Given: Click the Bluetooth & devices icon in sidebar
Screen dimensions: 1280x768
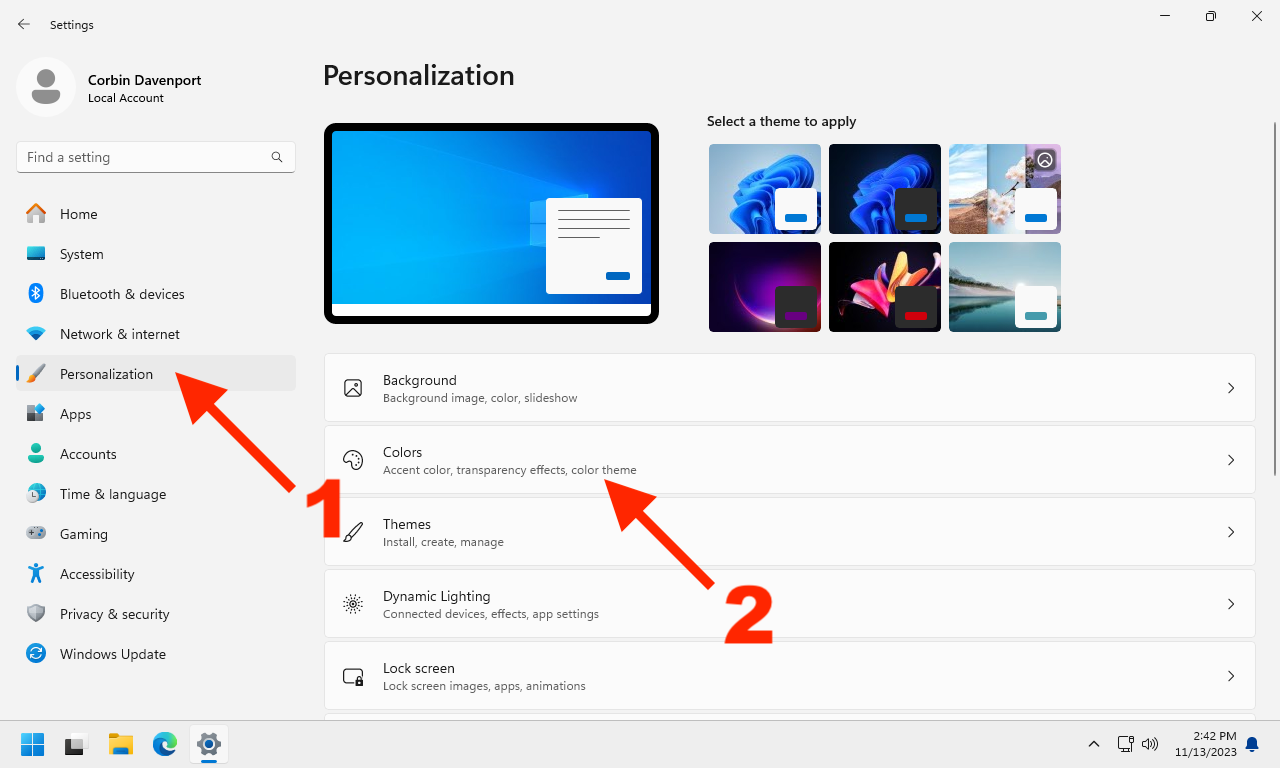Looking at the screenshot, I should [x=36, y=294].
